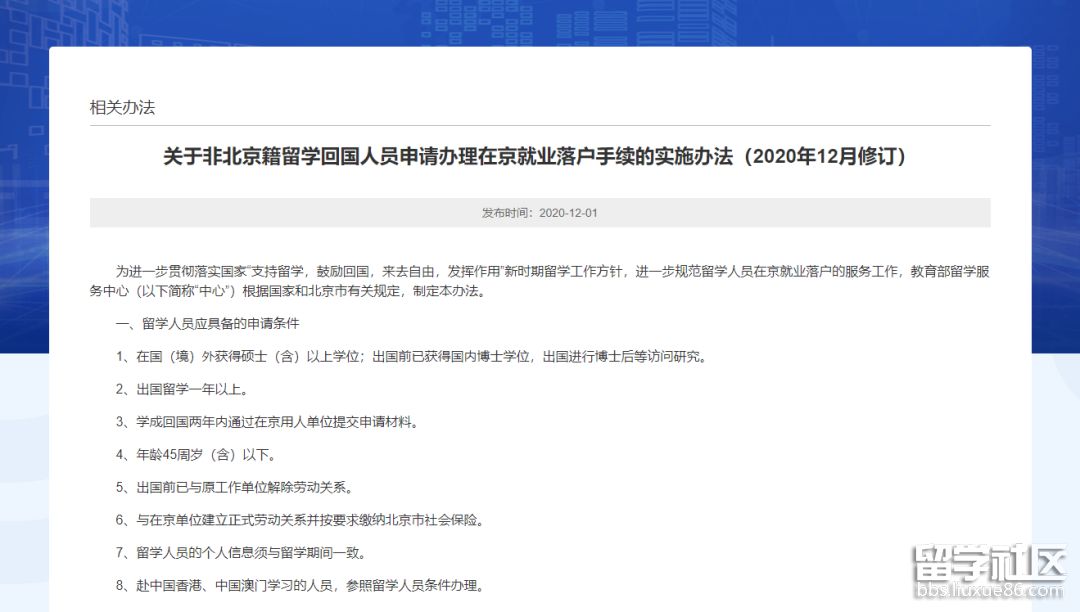Viewport: 1080px width, 612px height.
Task: Click condition 6 about 北京市社会保险
Action: point(300,520)
